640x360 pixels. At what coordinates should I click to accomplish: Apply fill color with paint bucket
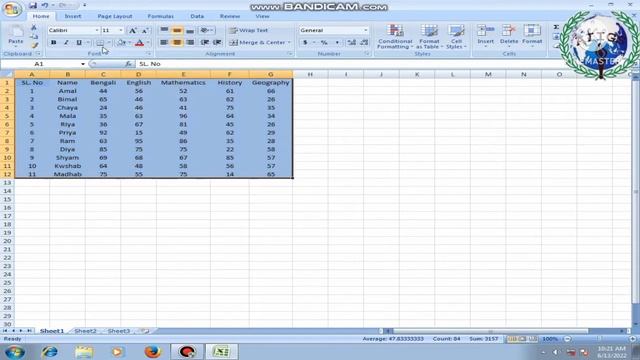(x=121, y=43)
